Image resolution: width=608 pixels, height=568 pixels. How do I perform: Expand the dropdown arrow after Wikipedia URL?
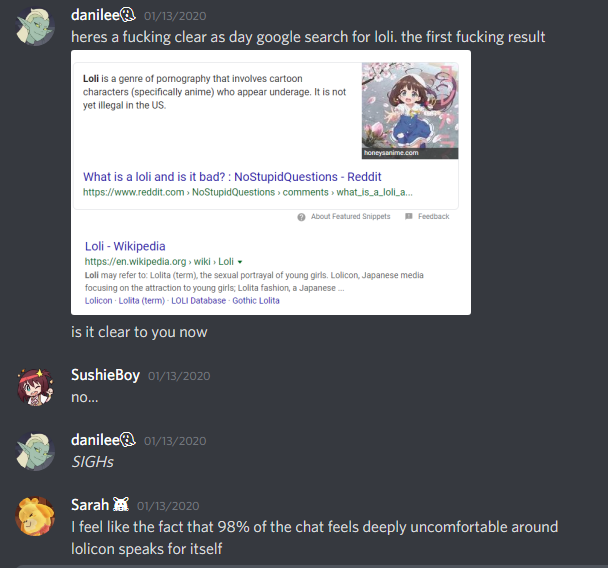[x=240, y=262]
